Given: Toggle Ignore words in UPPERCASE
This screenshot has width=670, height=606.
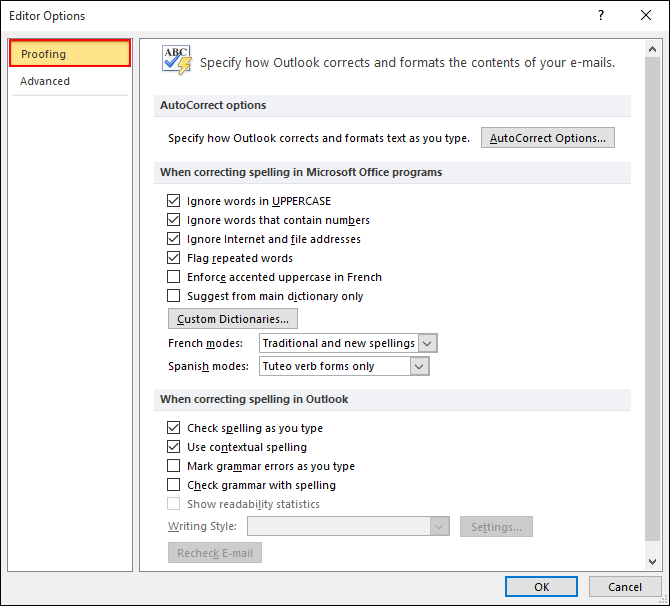Looking at the screenshot, I should click(173, 201).
